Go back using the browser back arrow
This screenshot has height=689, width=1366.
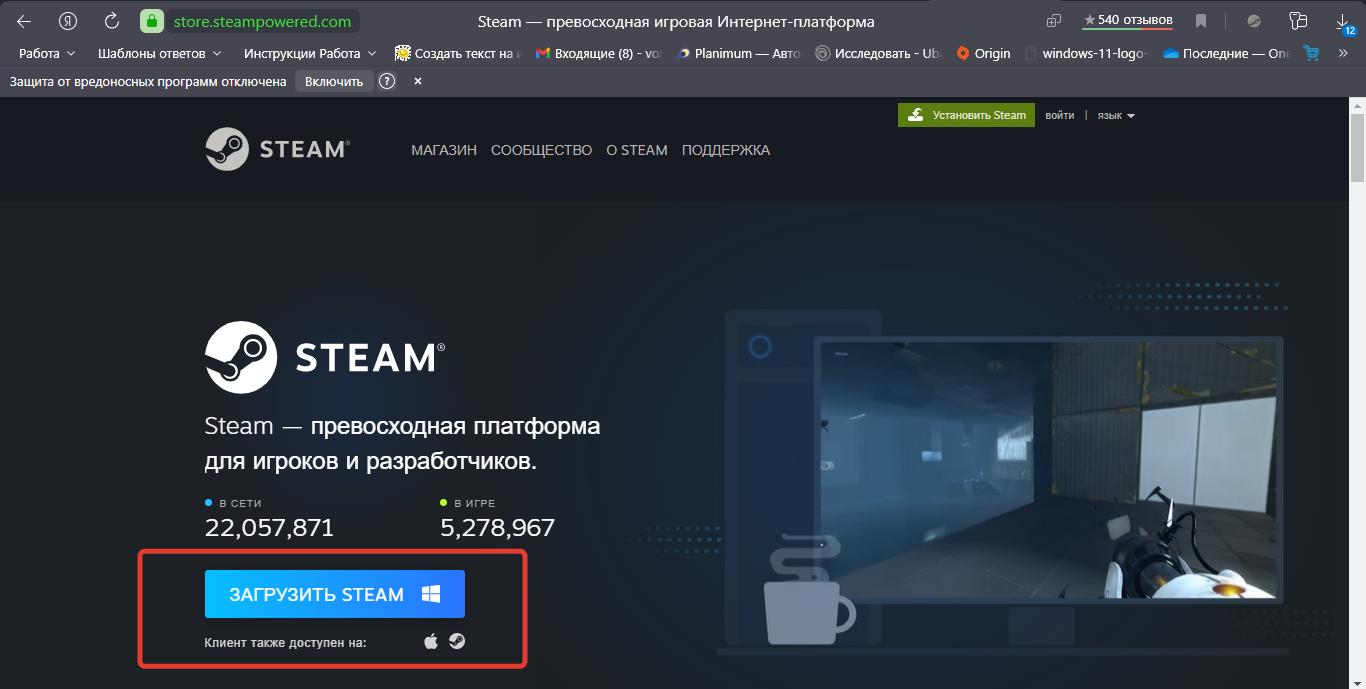point(24,21)
